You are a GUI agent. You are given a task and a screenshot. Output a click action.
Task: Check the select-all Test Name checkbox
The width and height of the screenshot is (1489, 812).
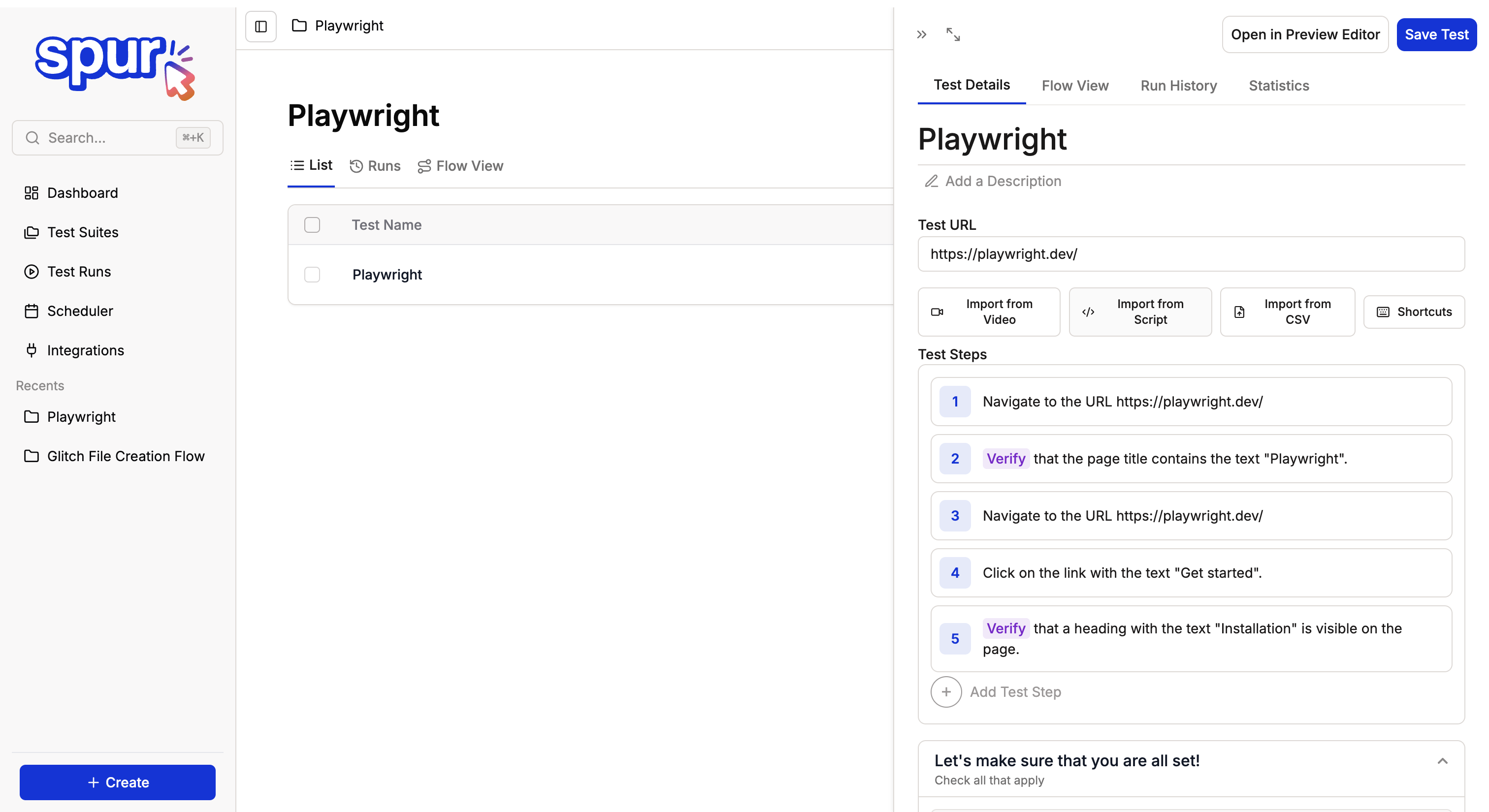pos(312,225)
